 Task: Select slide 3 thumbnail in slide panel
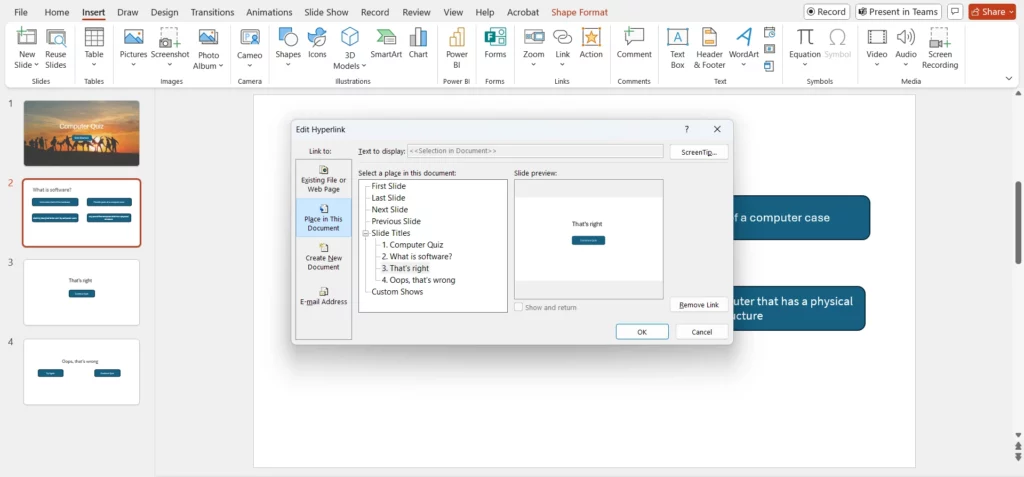pos(81,292)
